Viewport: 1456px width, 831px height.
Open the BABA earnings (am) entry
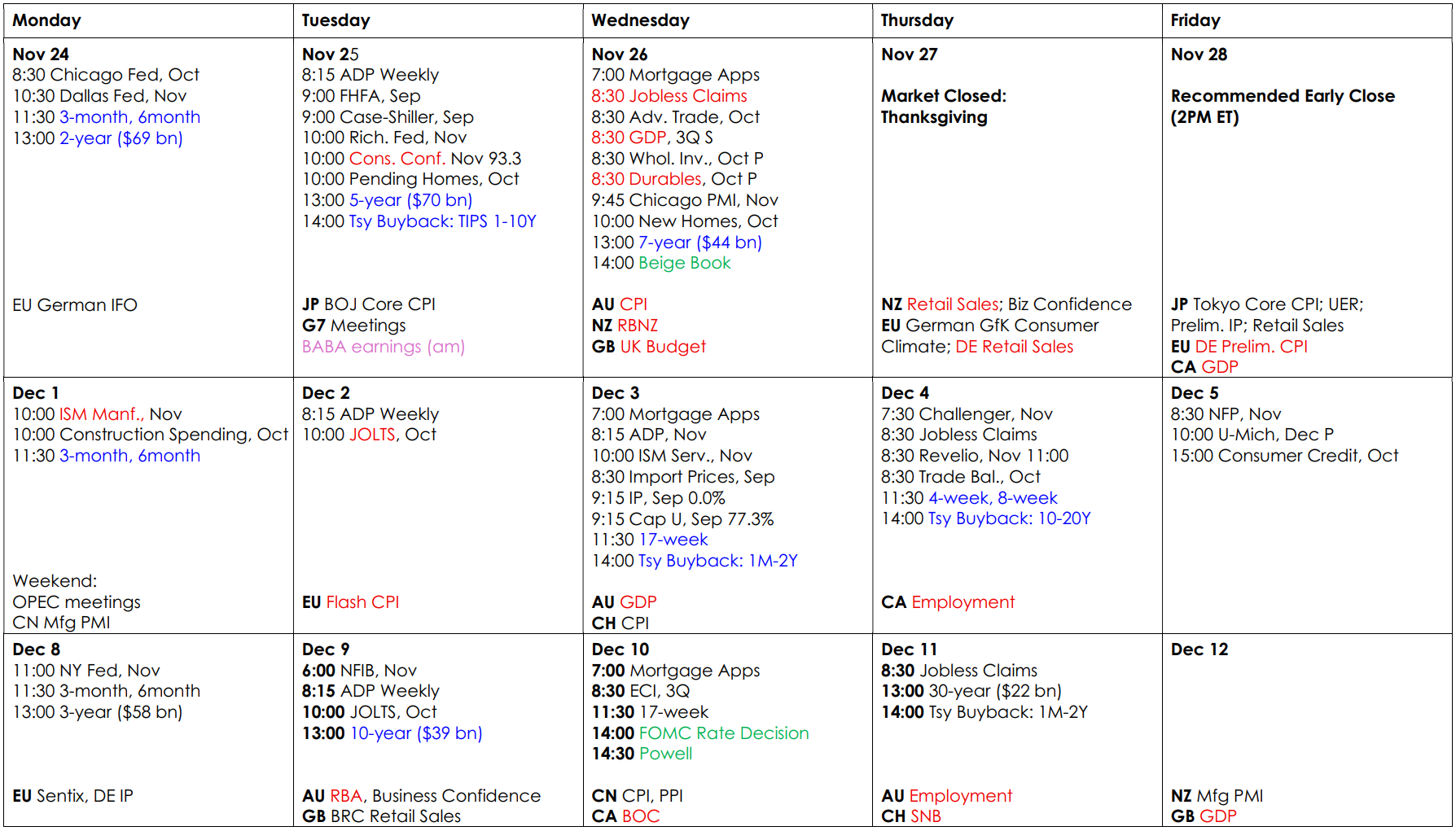tap(383, 347)
